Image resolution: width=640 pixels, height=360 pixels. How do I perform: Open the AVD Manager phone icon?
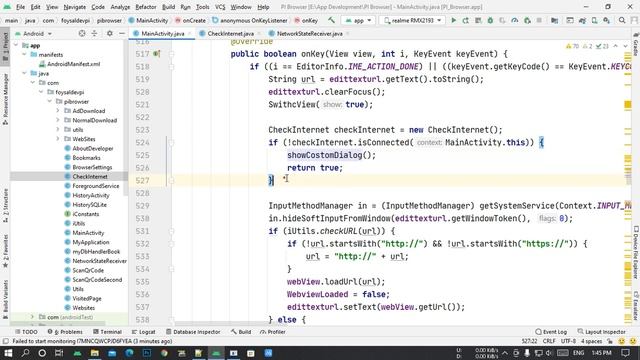tap(595, 20)
